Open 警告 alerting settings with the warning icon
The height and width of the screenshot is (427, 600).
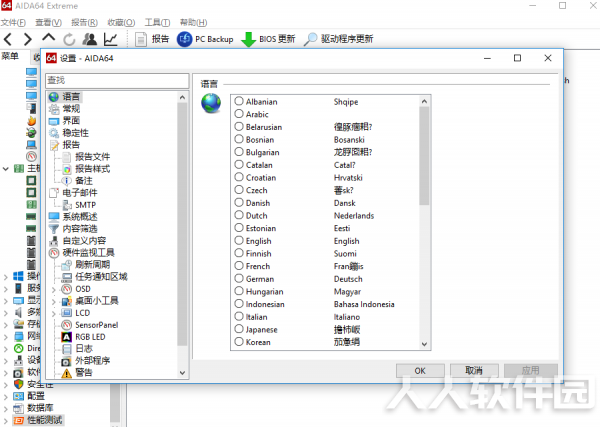click(x=77, y=373)
